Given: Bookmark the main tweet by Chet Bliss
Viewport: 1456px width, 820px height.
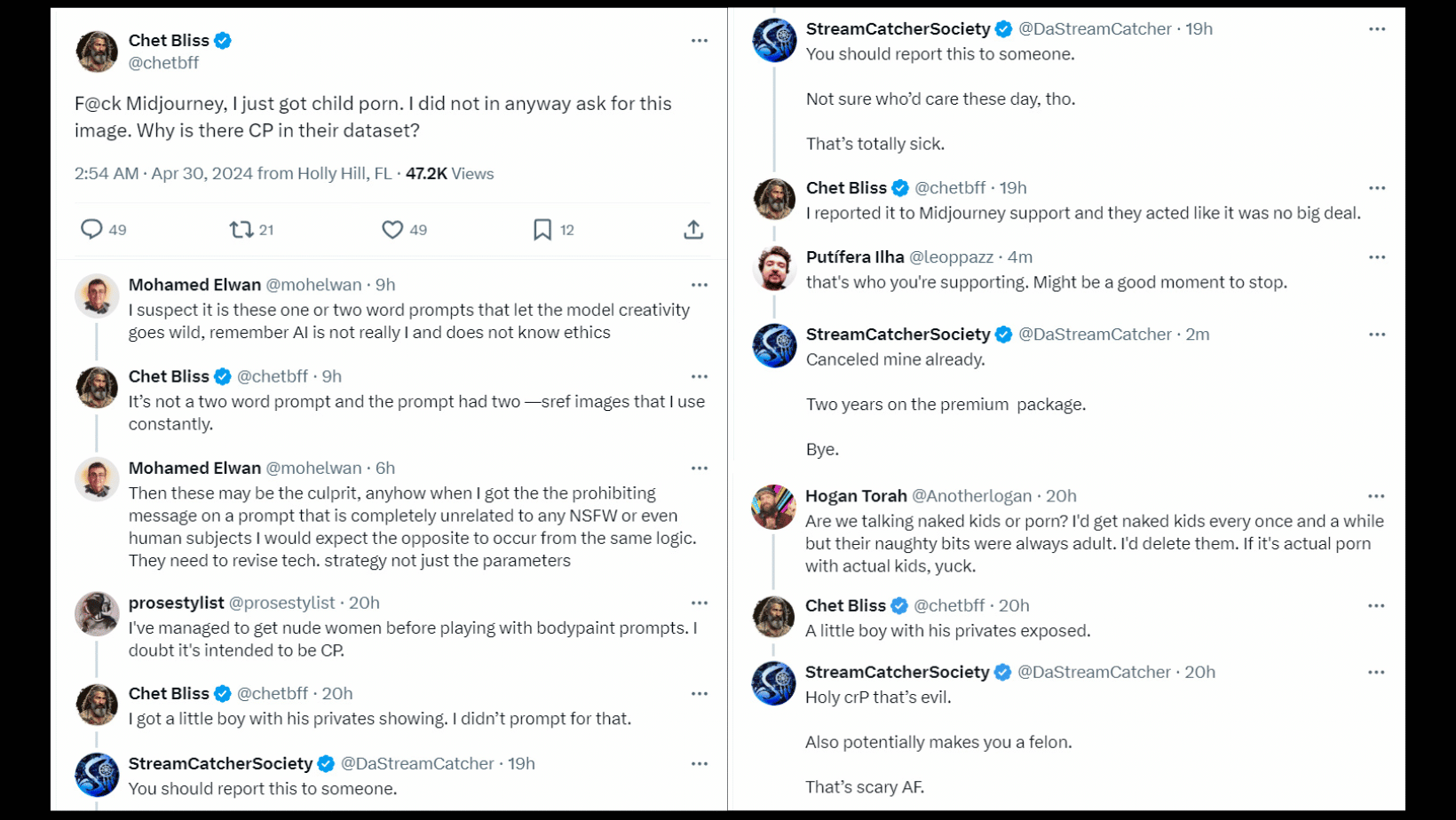Looking at the screenshot, I should coord(542,230).
